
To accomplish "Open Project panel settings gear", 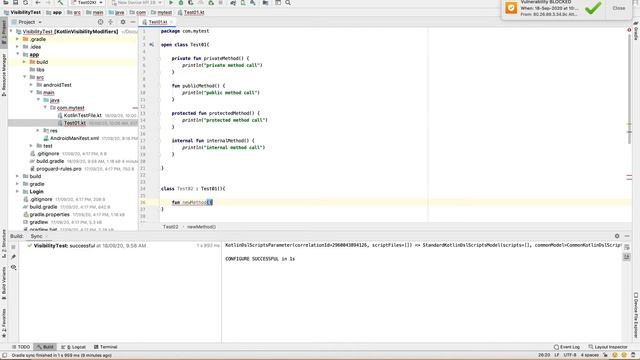I will [x=123, y=22].
